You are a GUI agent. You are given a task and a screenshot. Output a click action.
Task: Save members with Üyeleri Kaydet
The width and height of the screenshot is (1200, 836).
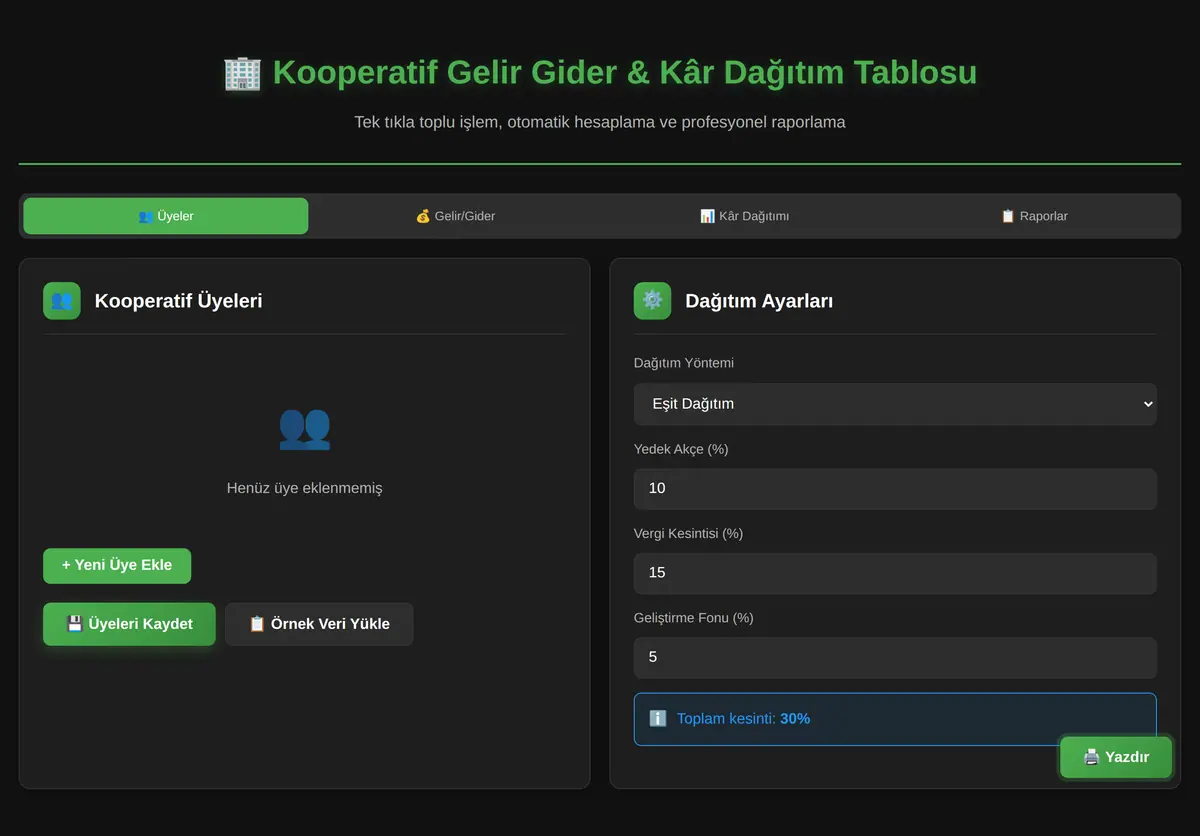(x=129, y=624)
